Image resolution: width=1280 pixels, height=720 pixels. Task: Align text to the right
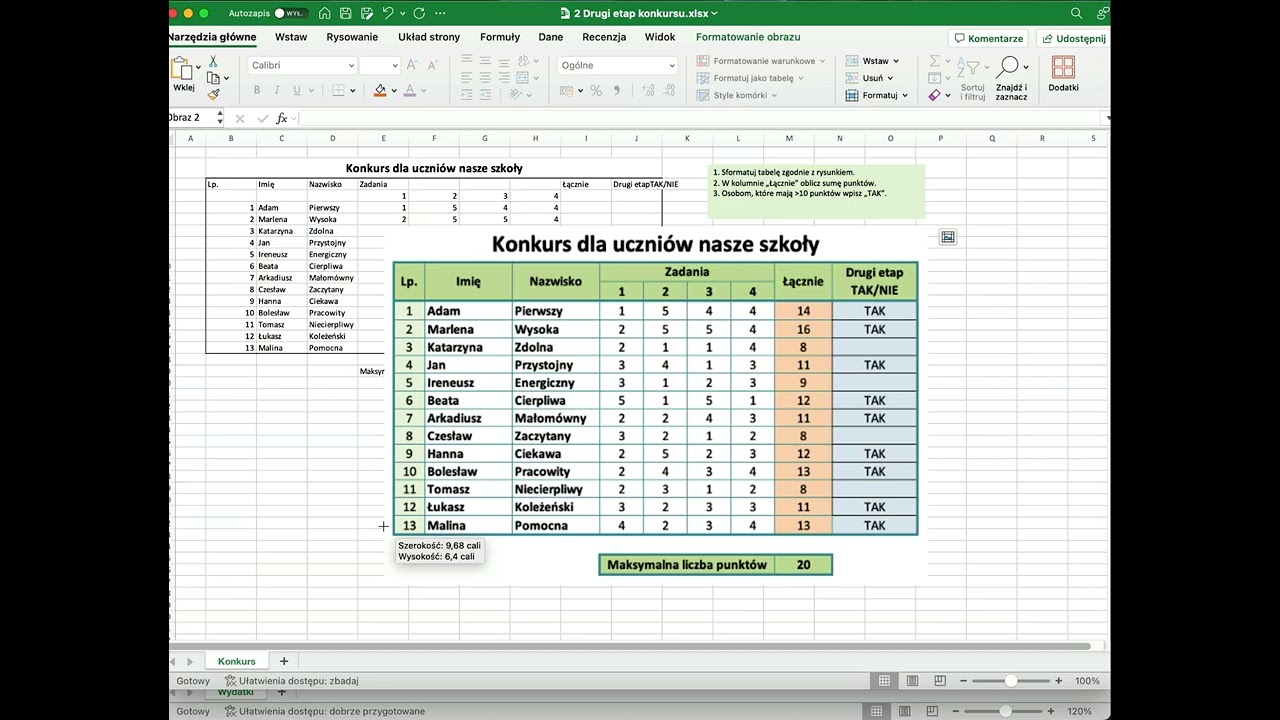[504, 77]
